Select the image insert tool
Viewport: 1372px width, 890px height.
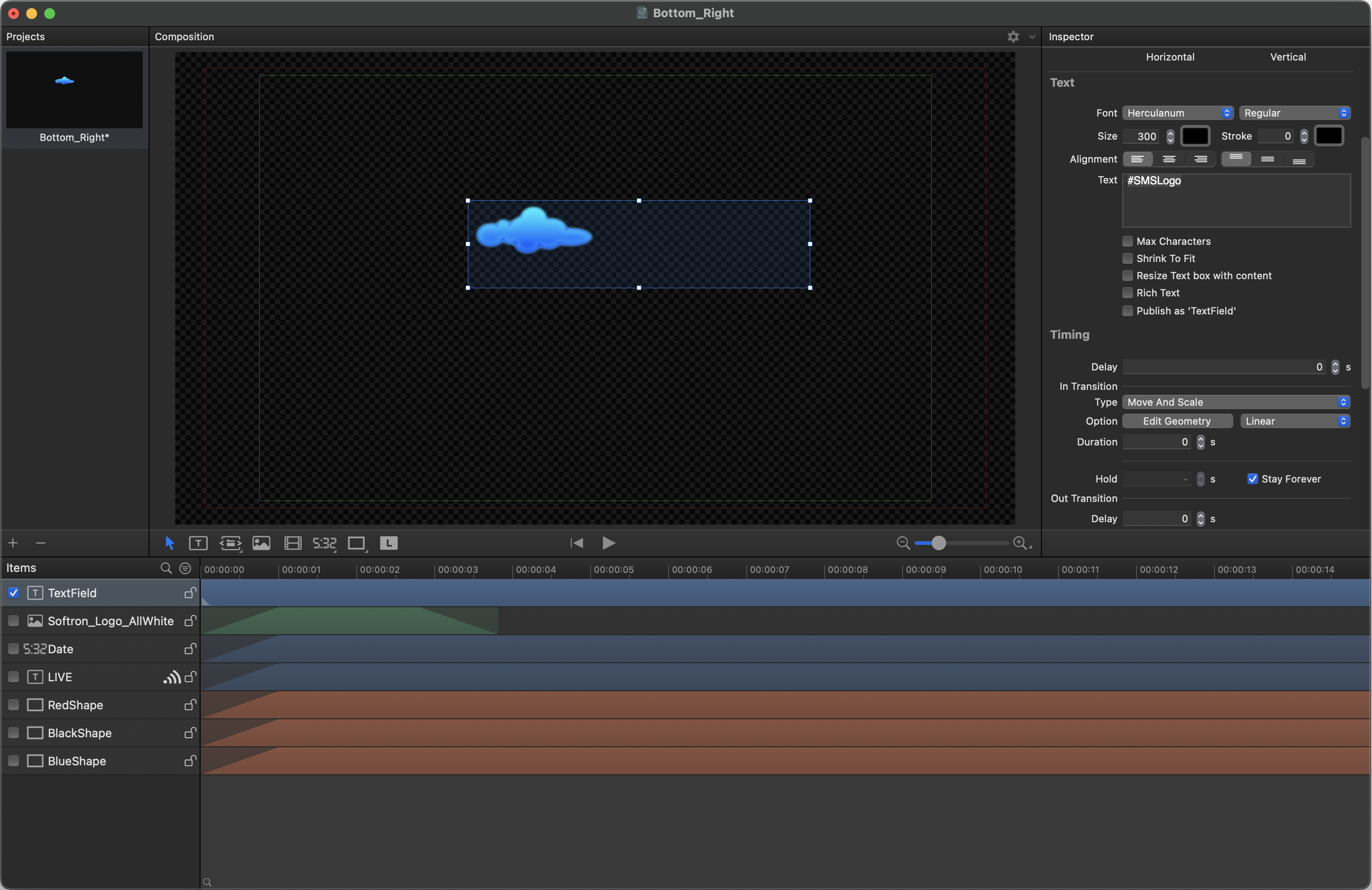pyautogui.click(x=261, y=543)
